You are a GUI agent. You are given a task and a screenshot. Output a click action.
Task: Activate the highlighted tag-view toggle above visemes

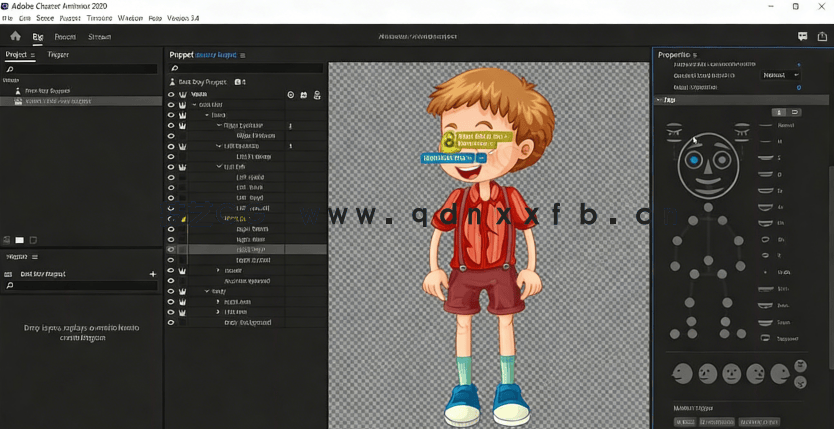click(x=779, y=112)
